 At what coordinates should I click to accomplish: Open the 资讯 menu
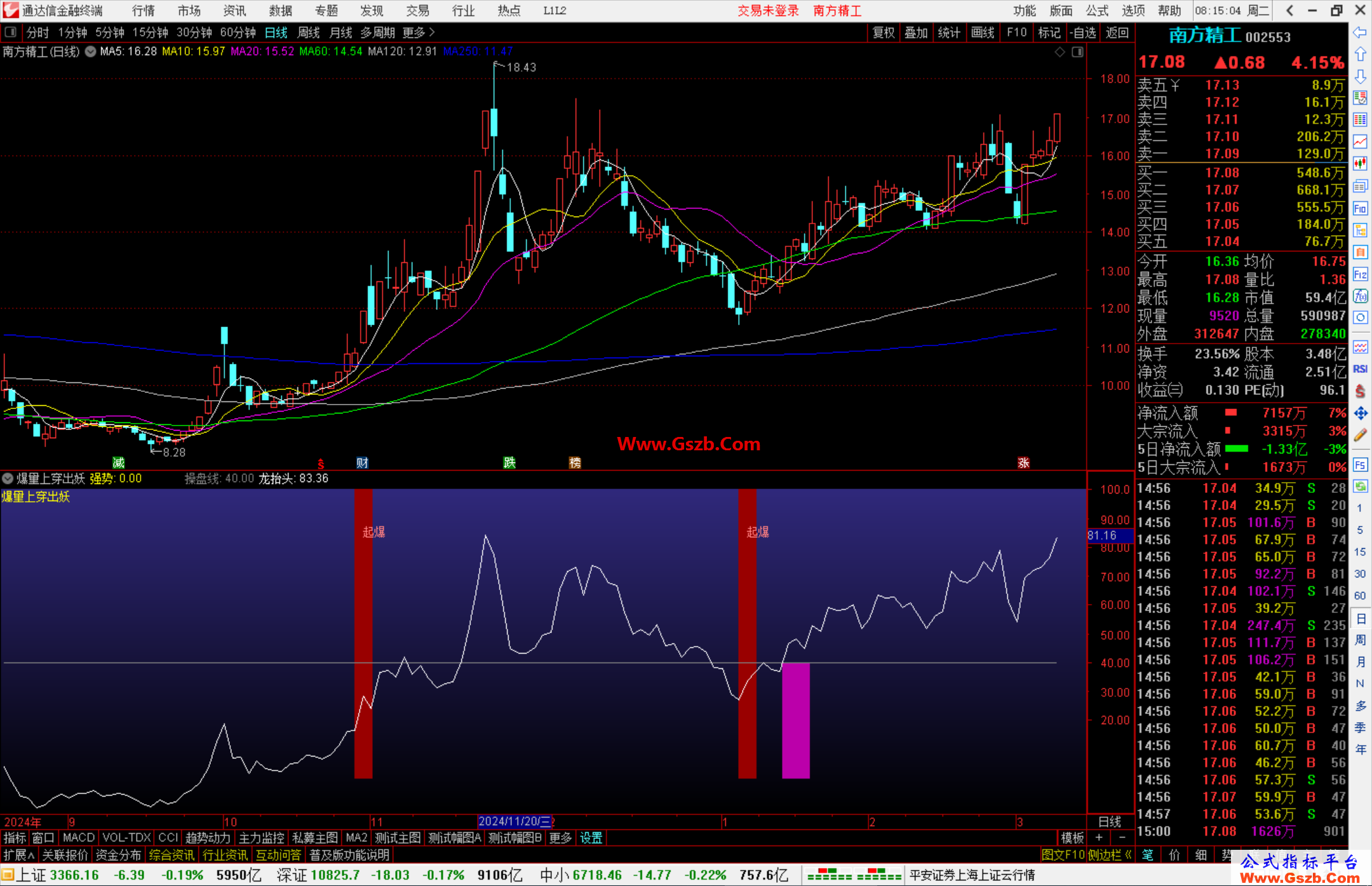coord(234,10)
